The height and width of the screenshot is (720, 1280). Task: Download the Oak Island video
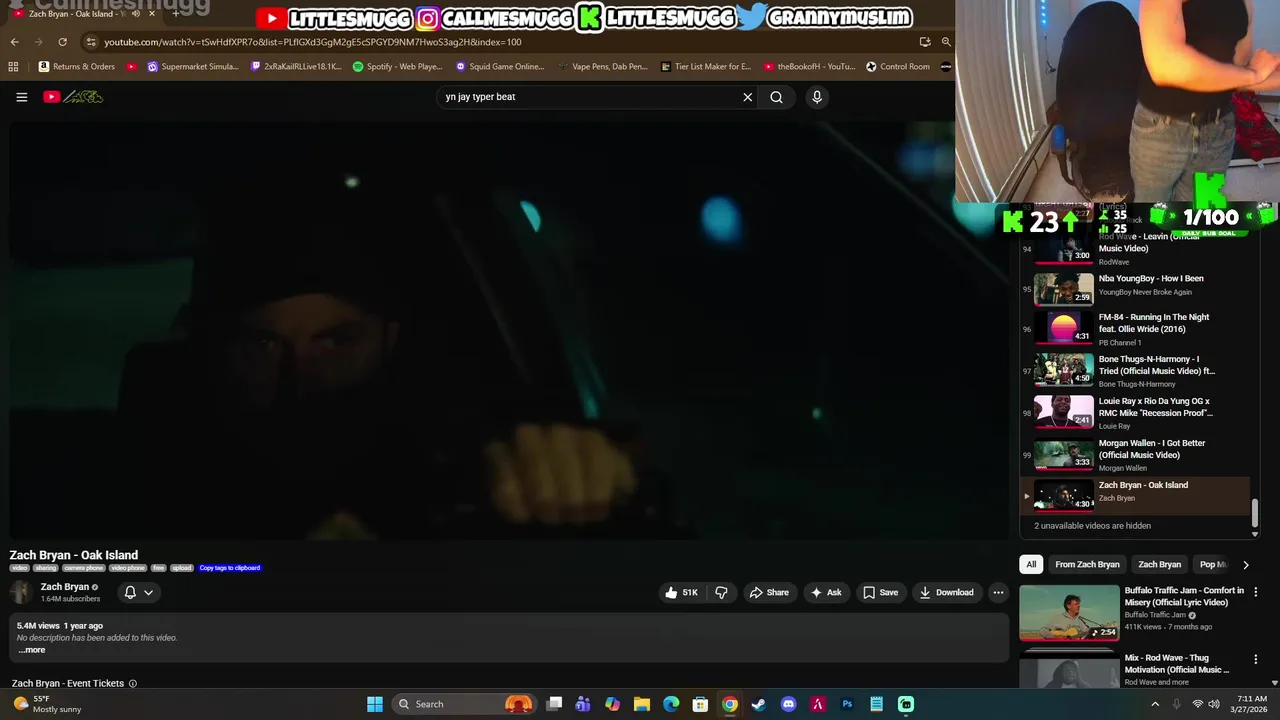click(946, 592)
